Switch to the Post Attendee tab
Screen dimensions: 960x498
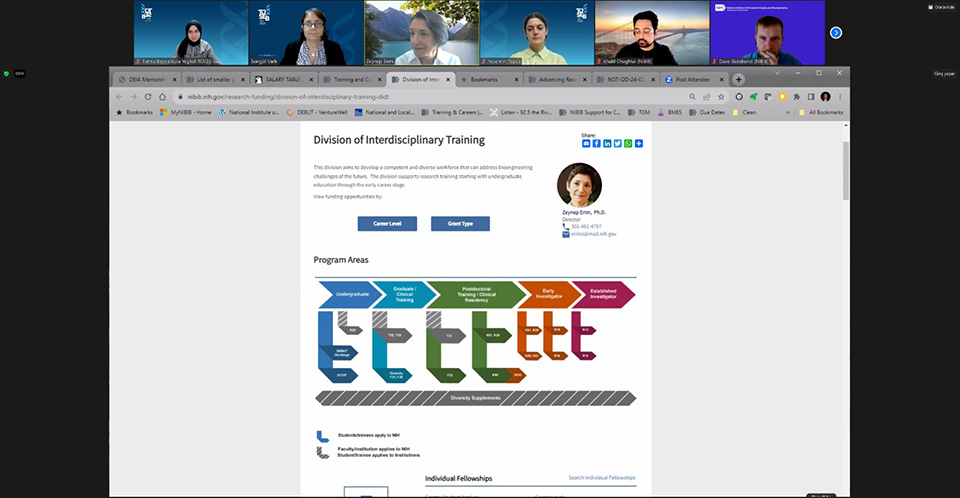696,79
